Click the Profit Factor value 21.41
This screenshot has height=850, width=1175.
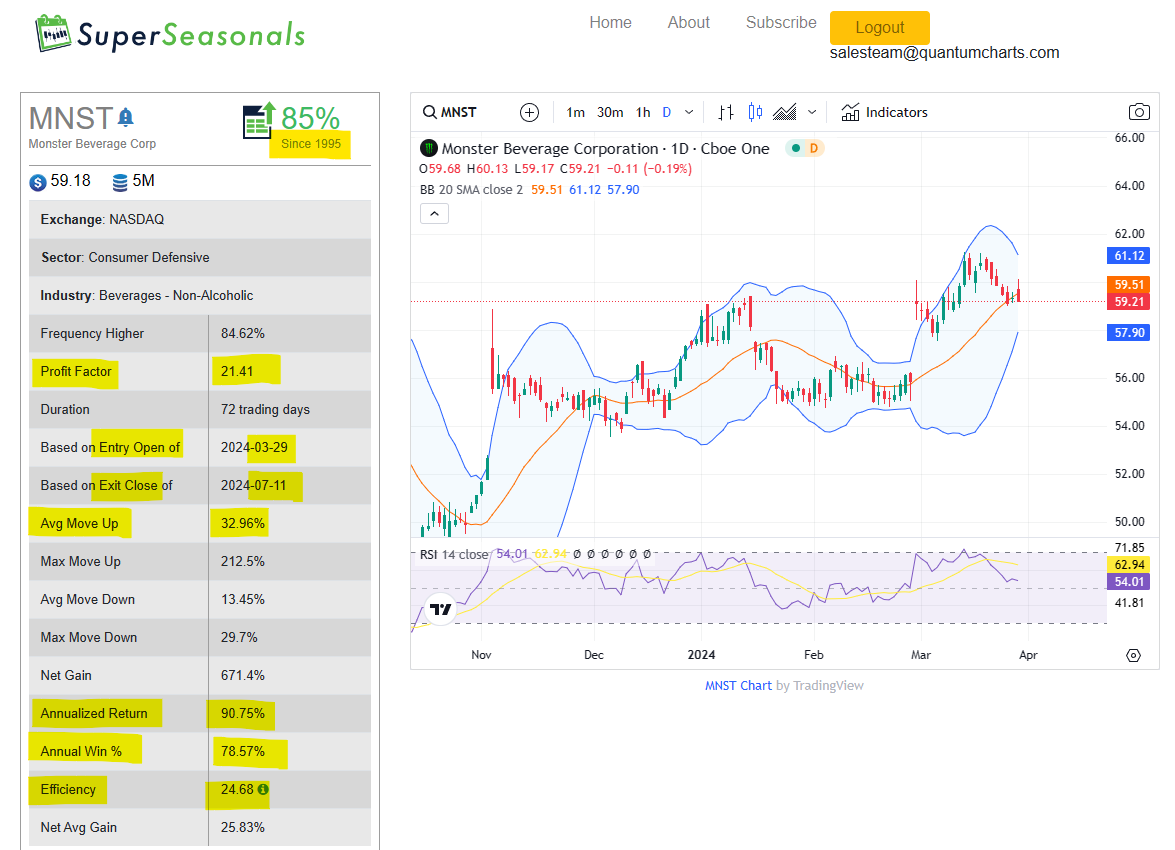[x=237, y=372]
